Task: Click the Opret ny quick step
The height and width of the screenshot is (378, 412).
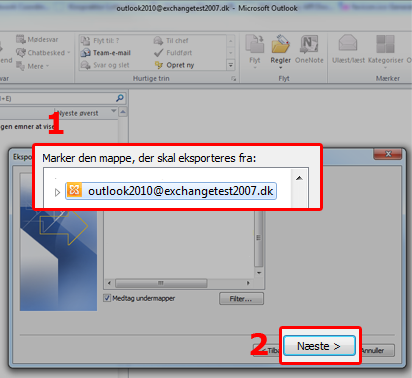Action: (x=174, y=65)
